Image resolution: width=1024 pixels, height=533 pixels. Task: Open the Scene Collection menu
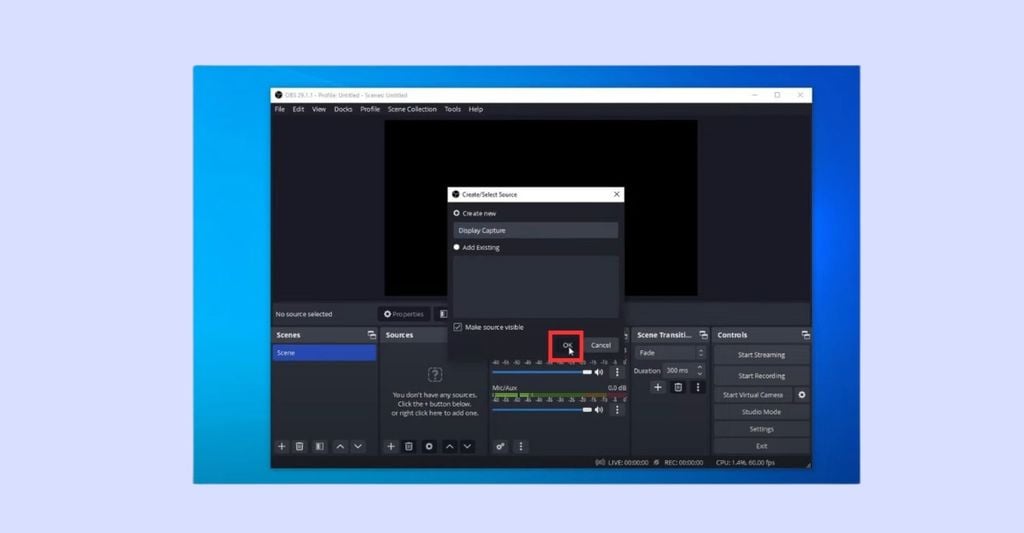(x=412, y=109)
